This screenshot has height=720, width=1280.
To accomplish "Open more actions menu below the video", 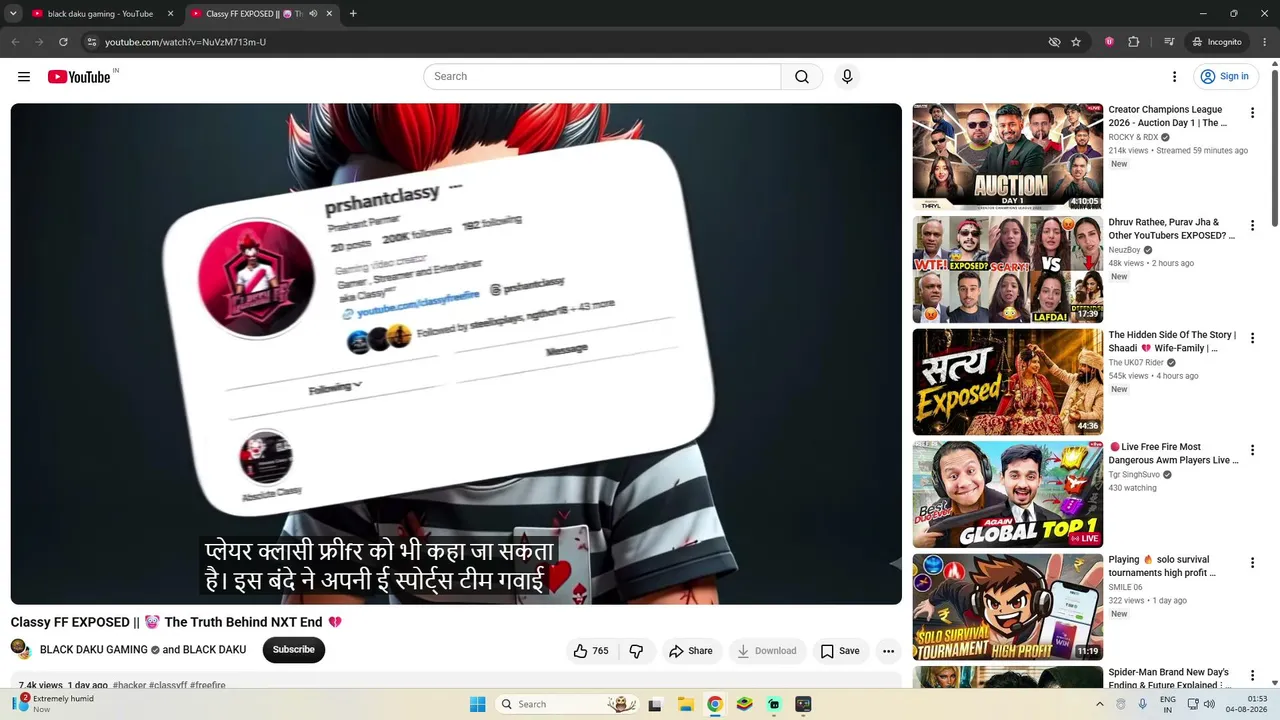I will point(888,651).
